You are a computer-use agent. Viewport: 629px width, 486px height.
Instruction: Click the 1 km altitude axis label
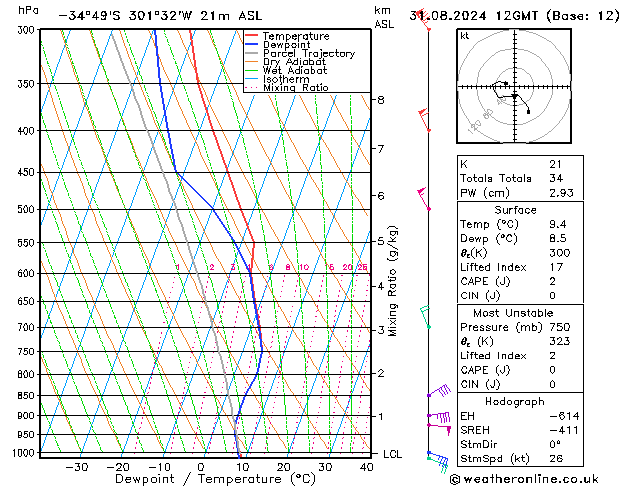[381, 416]
